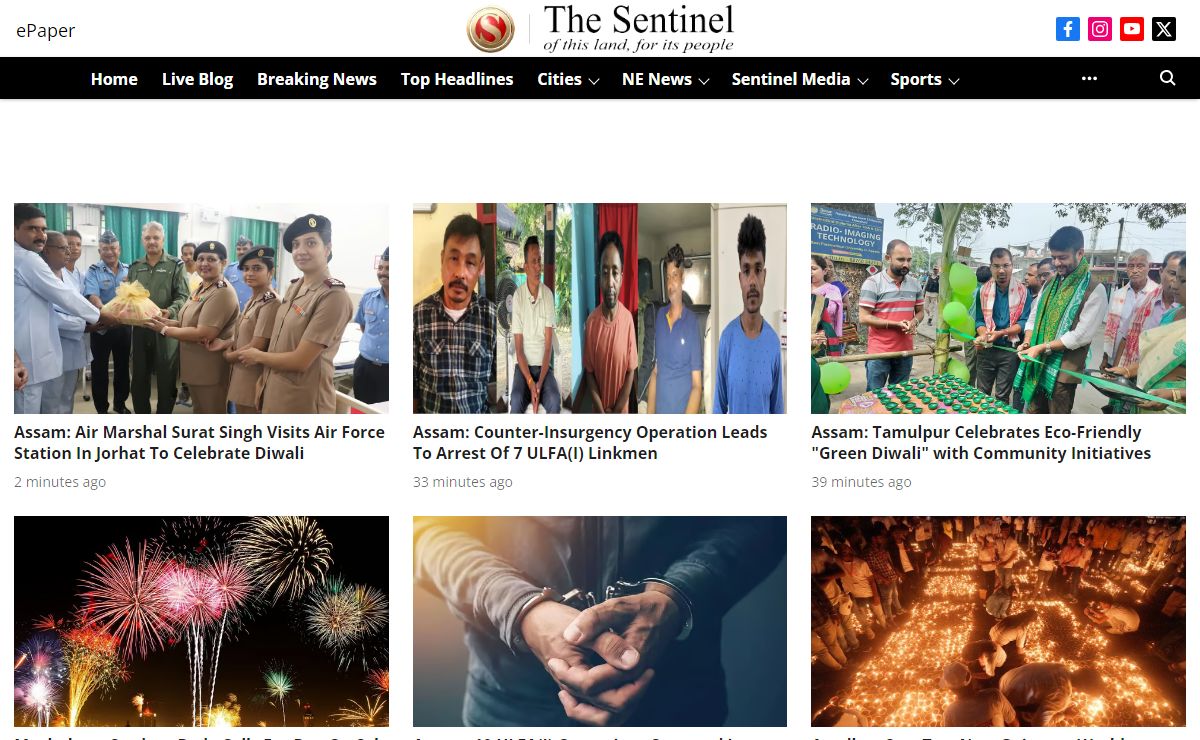Open The Sentinel Instagram icon
This screenshot has height=740, width=1200.
click(1100, 29)
